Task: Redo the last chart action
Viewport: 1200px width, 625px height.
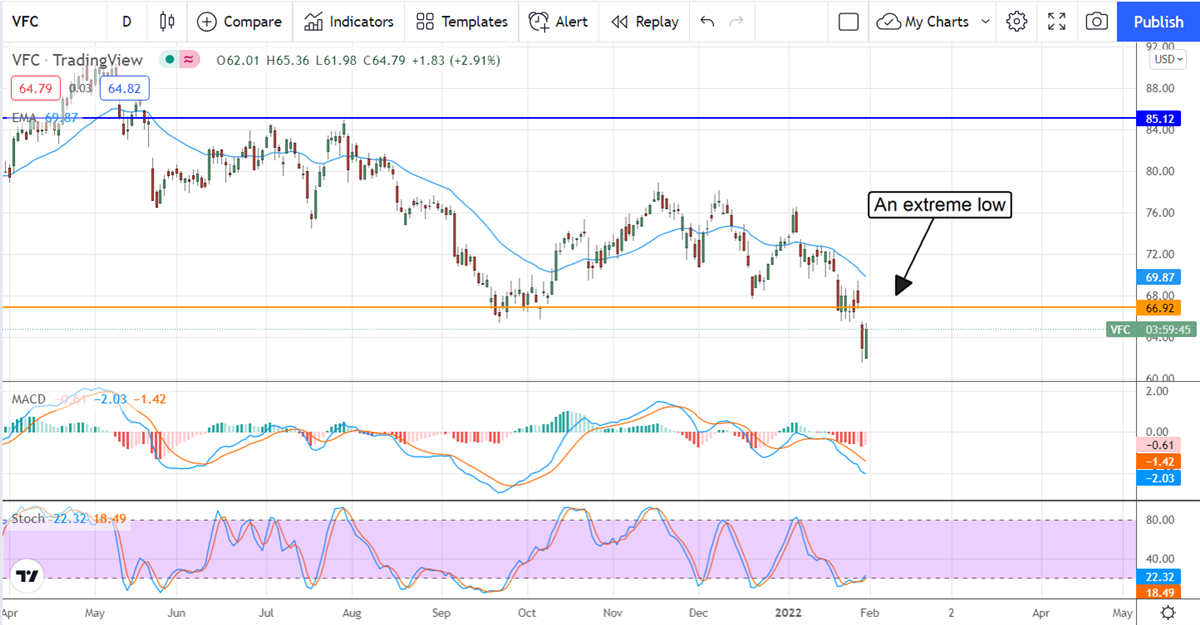Action: (x=737, y=21)
